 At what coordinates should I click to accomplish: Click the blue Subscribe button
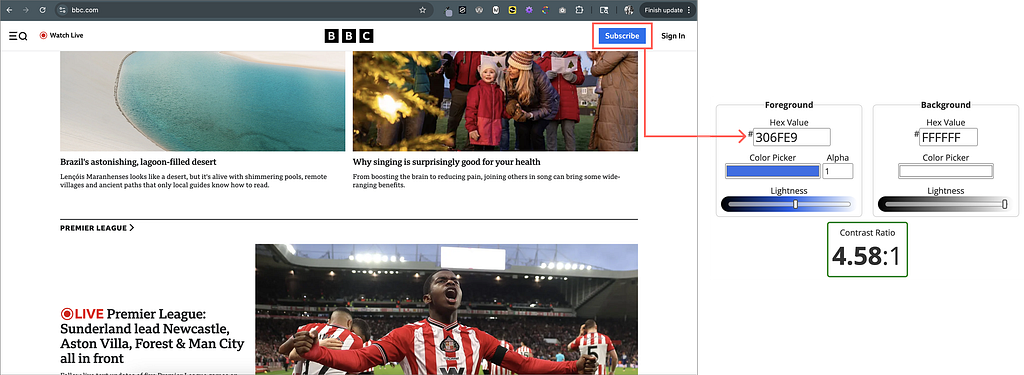pyautogui.click(x=622, y=36)
